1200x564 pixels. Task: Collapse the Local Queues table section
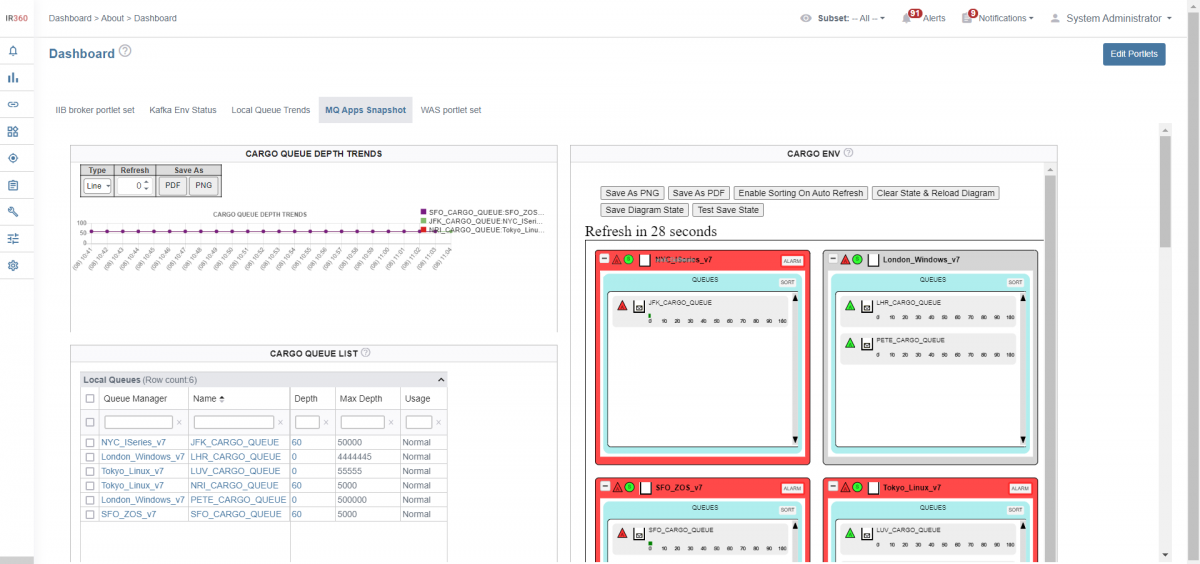coord(441,380)
